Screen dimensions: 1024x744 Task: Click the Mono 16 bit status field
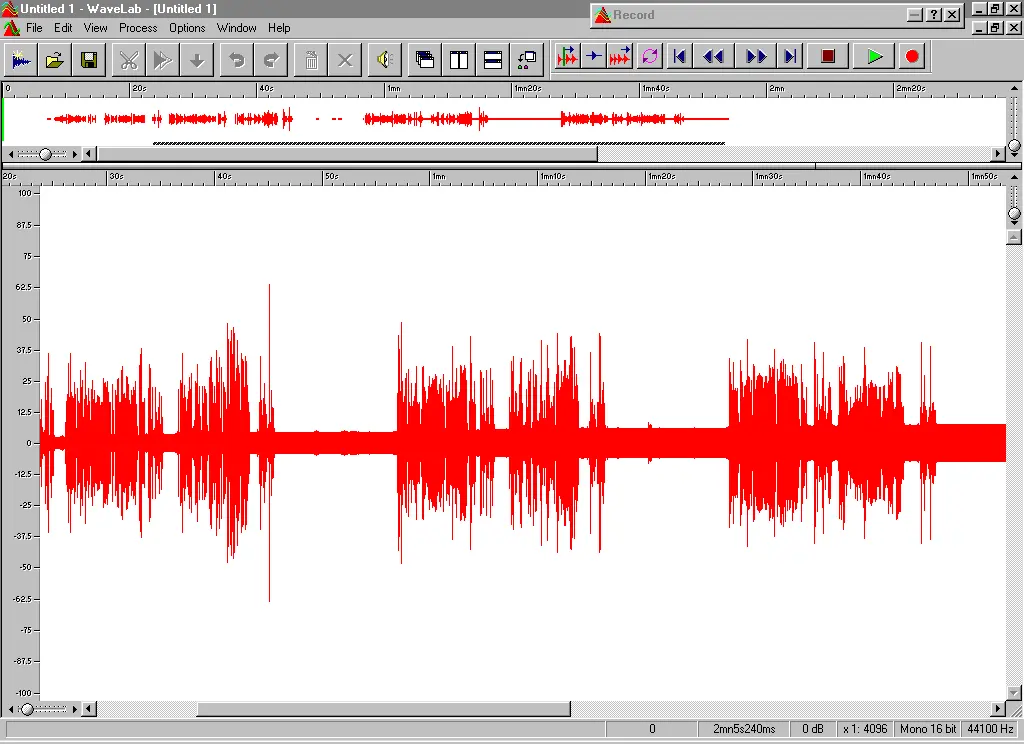coord(928,729)
